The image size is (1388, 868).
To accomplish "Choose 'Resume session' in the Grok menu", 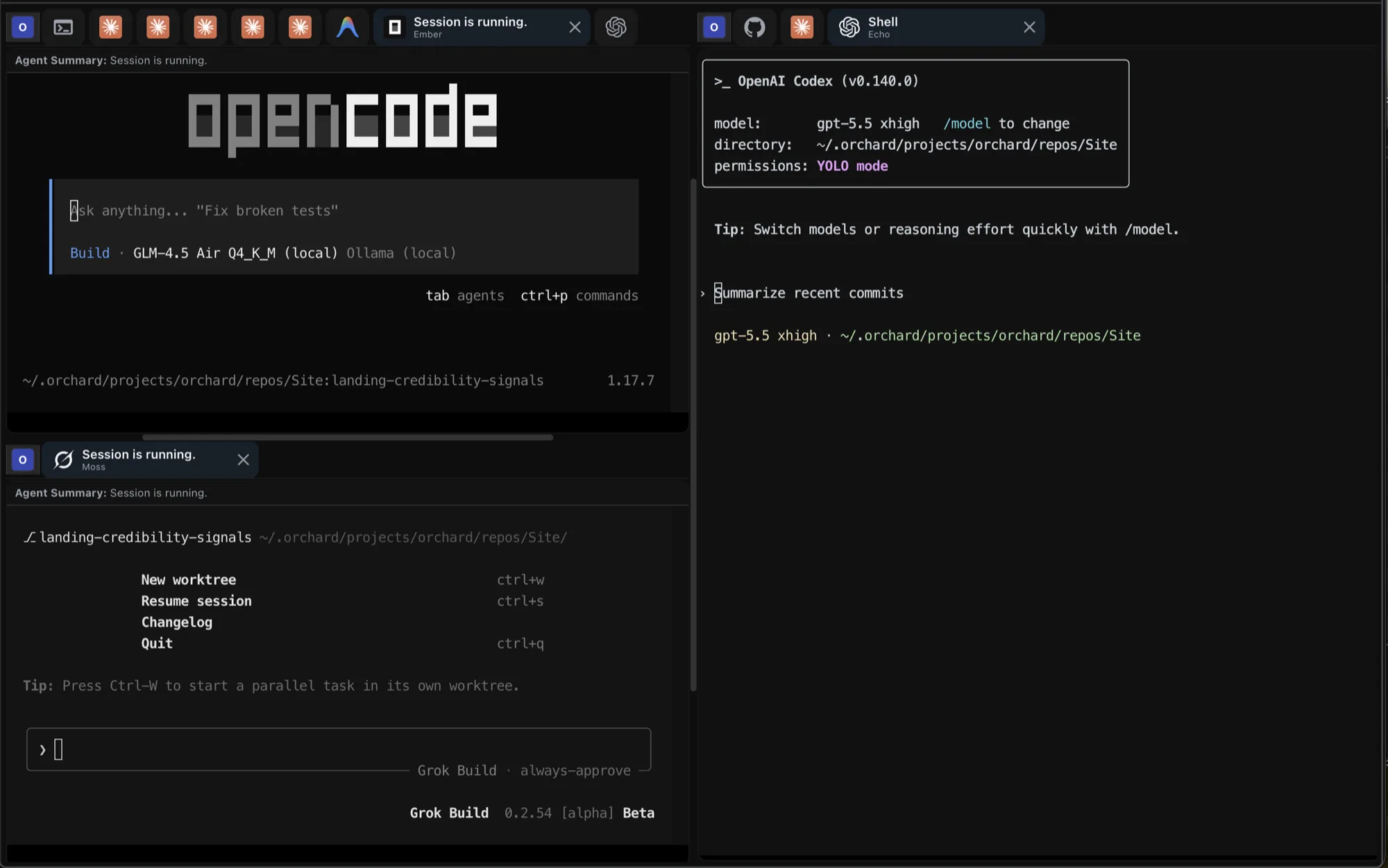I will [196, 601].
